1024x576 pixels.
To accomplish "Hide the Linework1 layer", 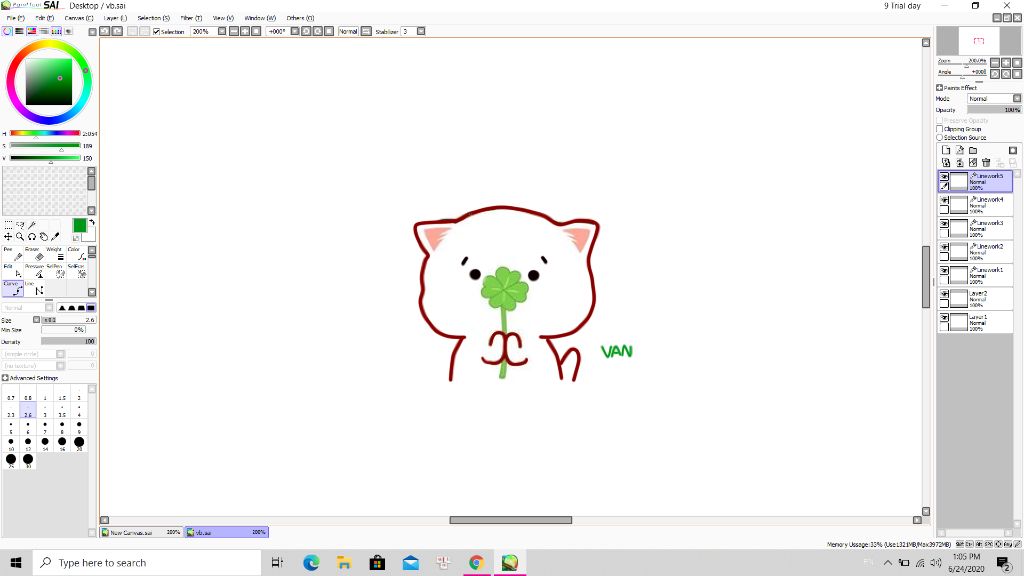I will pyautogui.click(x=944, y=270).
